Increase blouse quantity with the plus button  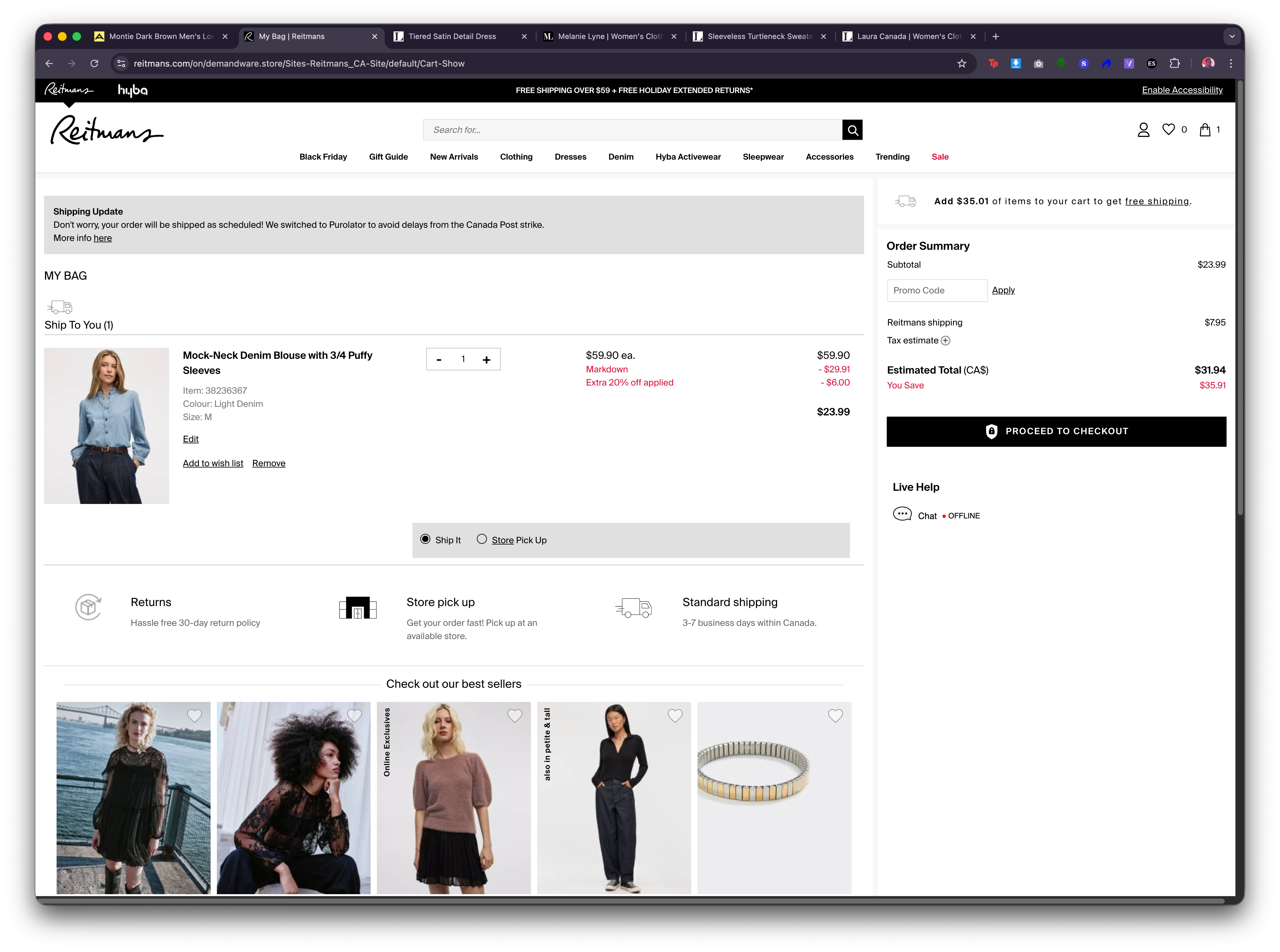click(486, 360)
